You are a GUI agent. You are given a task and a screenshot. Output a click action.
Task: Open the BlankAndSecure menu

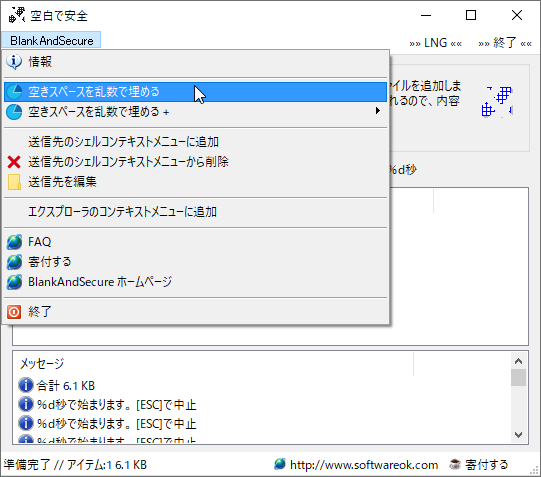click(51, 41)
